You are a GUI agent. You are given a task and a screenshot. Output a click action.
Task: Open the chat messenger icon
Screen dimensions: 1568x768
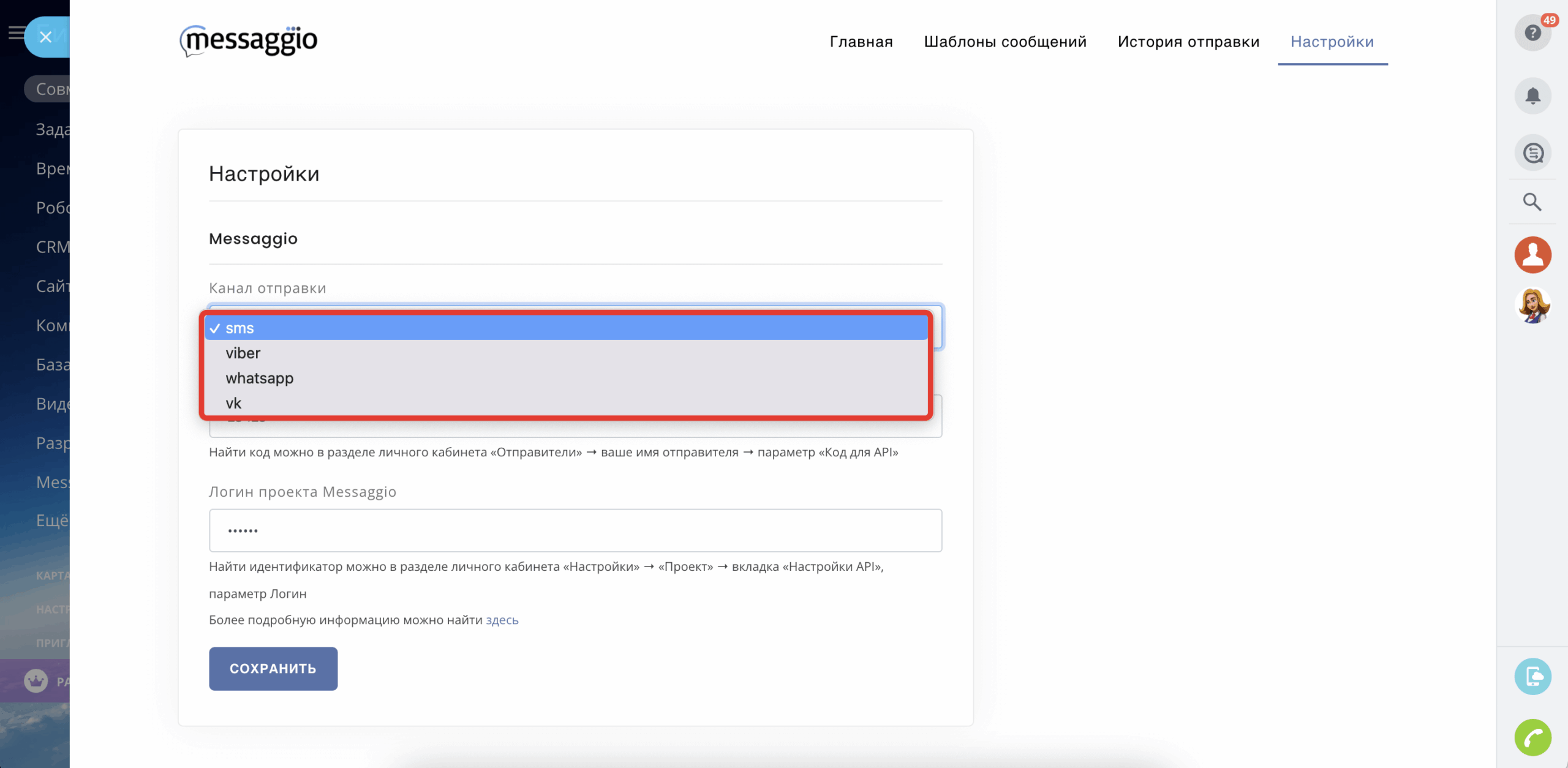(1532, 153)
